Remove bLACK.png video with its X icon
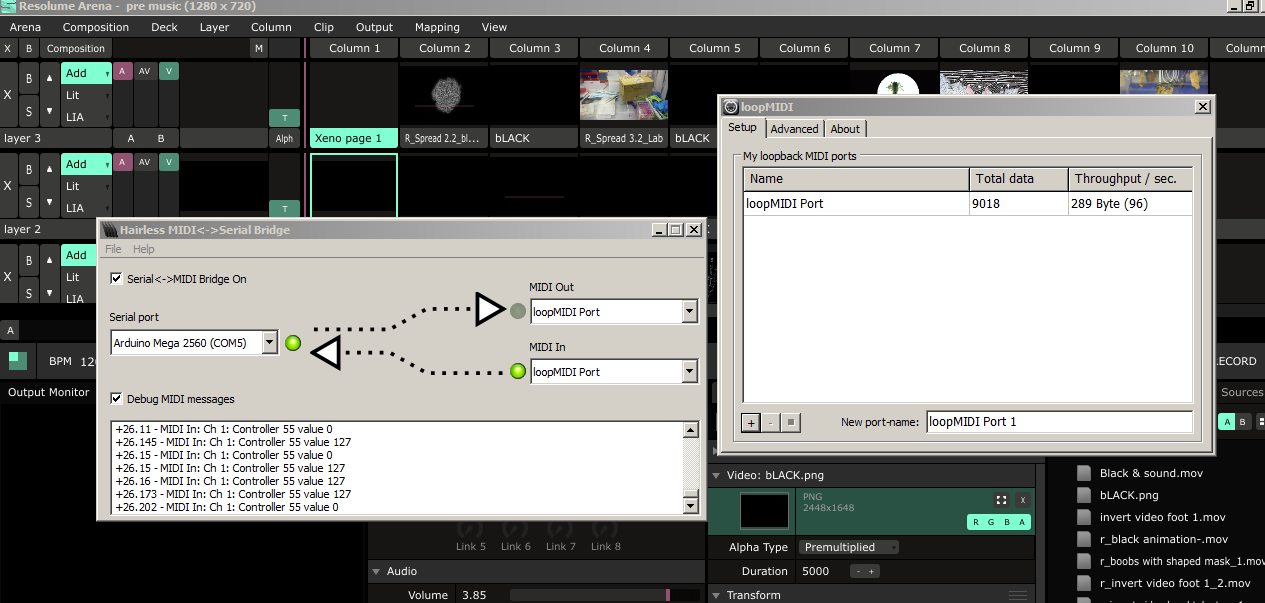This screenshot has height=603, width=1265. (1022, 500)
